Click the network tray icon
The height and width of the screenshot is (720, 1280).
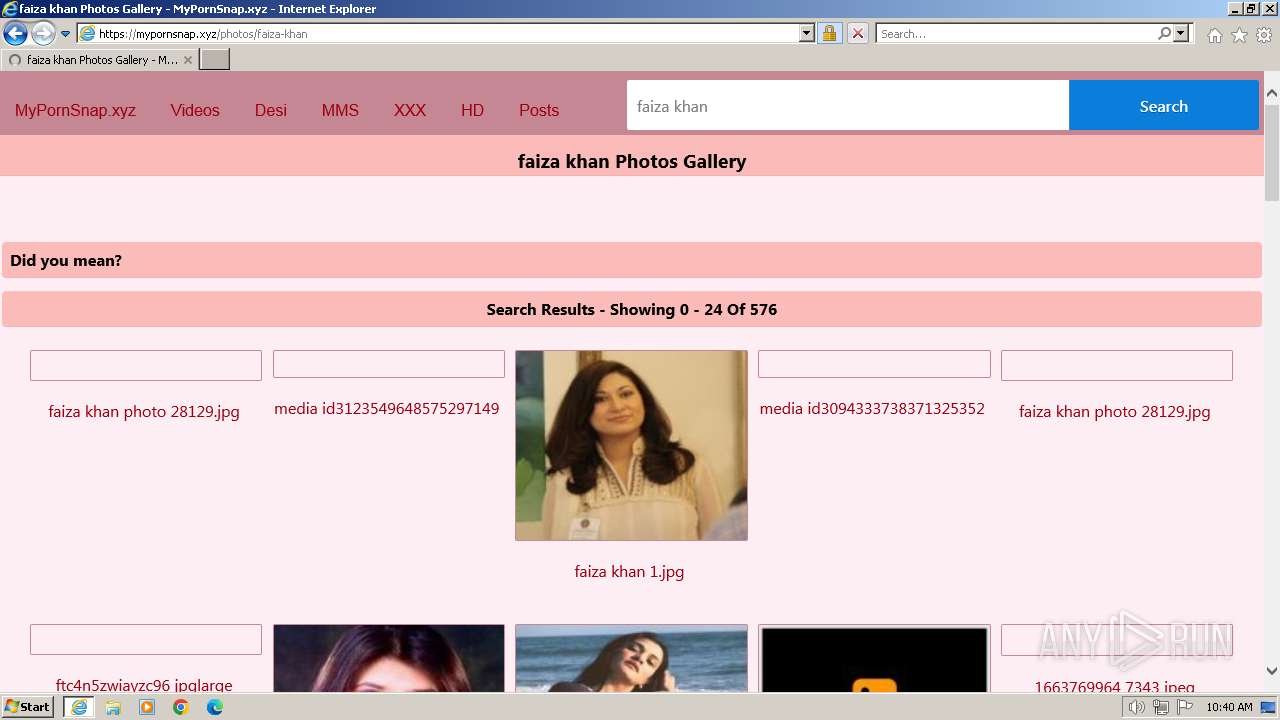click(x=1161, y=707)
